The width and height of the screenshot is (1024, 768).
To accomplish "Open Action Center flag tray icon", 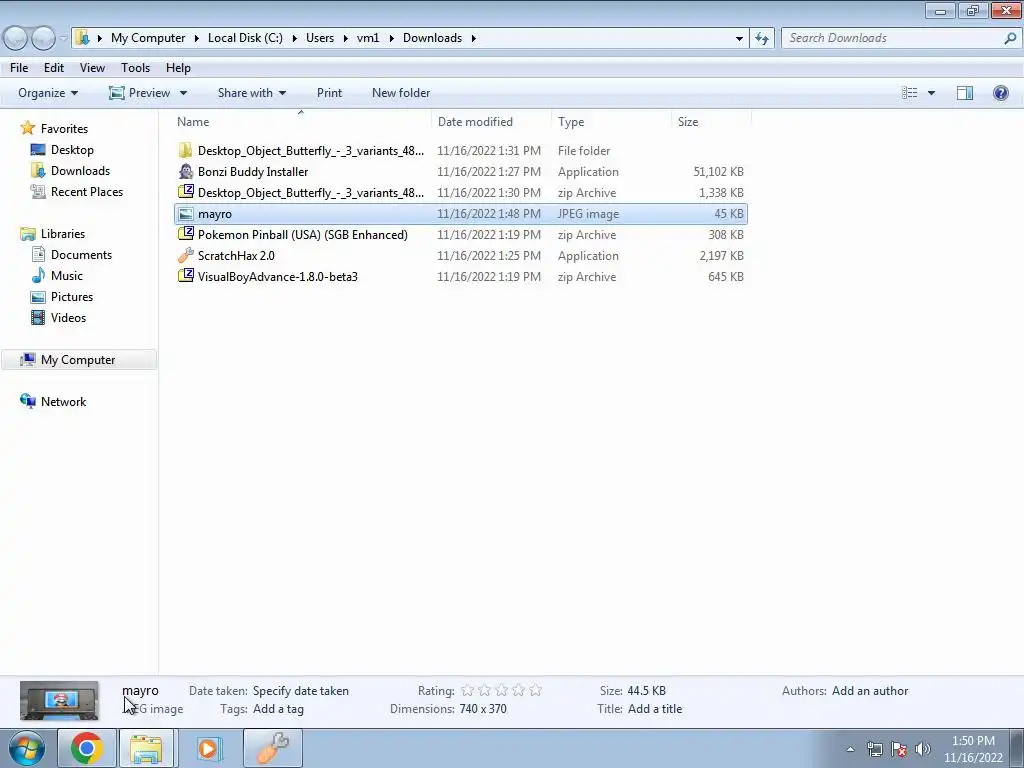I will pos(899,749).
